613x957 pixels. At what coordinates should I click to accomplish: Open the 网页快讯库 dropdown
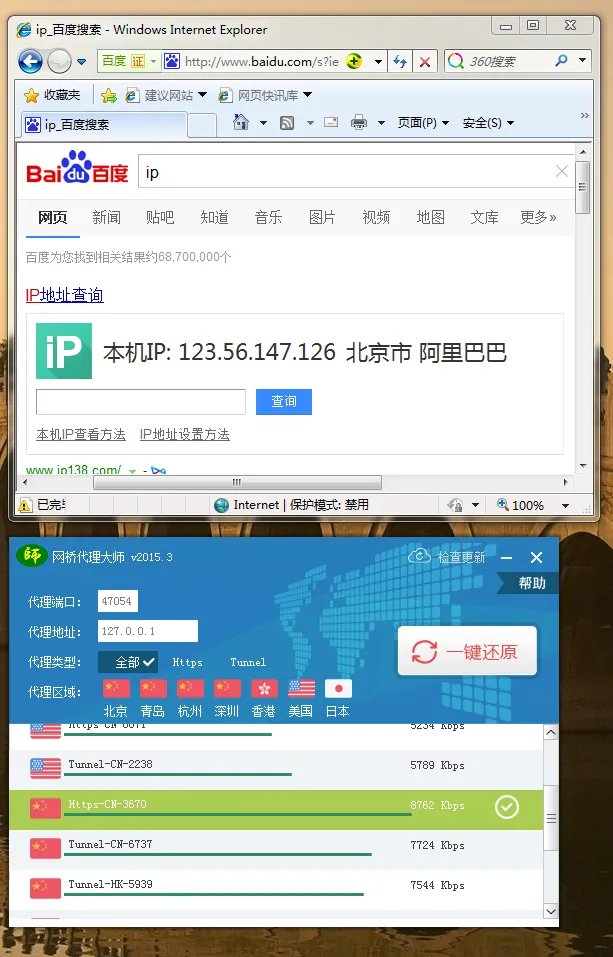[307, 95]
